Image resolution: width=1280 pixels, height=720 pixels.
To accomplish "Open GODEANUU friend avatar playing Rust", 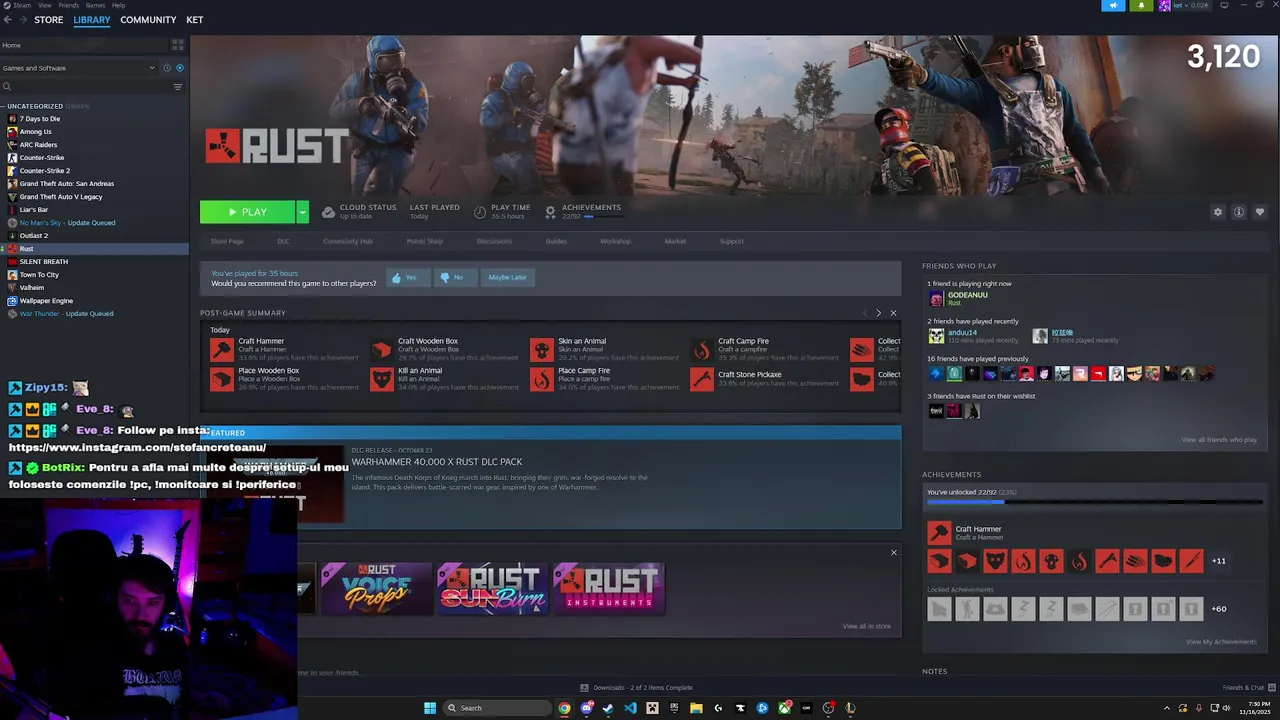I will tap(936, 299).
